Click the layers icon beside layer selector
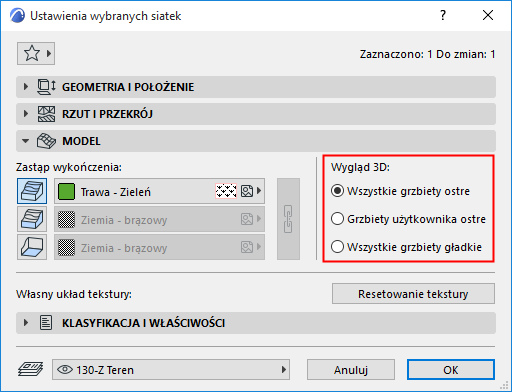The image size is (512, 392). tap(30, 369)
